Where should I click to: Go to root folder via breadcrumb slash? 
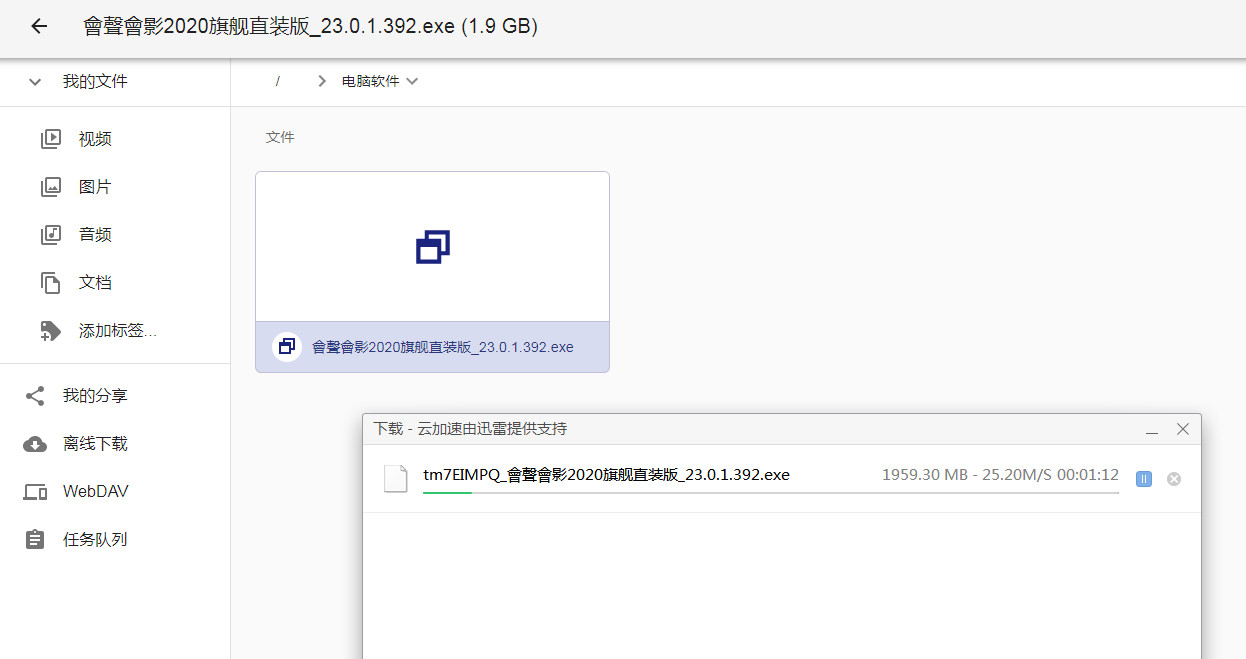click(x=277, y=82)
